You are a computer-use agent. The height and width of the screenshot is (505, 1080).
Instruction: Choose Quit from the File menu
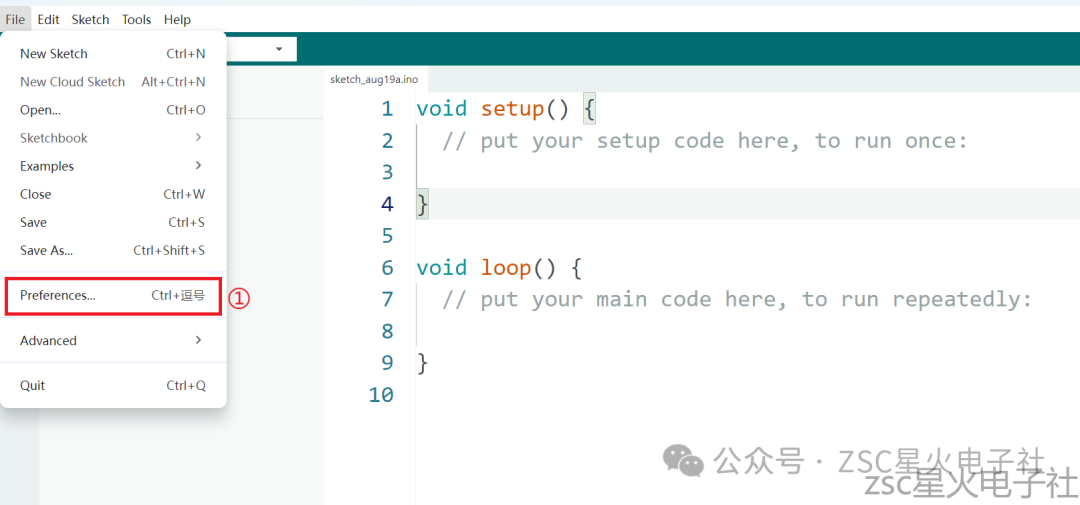(113, 386)
